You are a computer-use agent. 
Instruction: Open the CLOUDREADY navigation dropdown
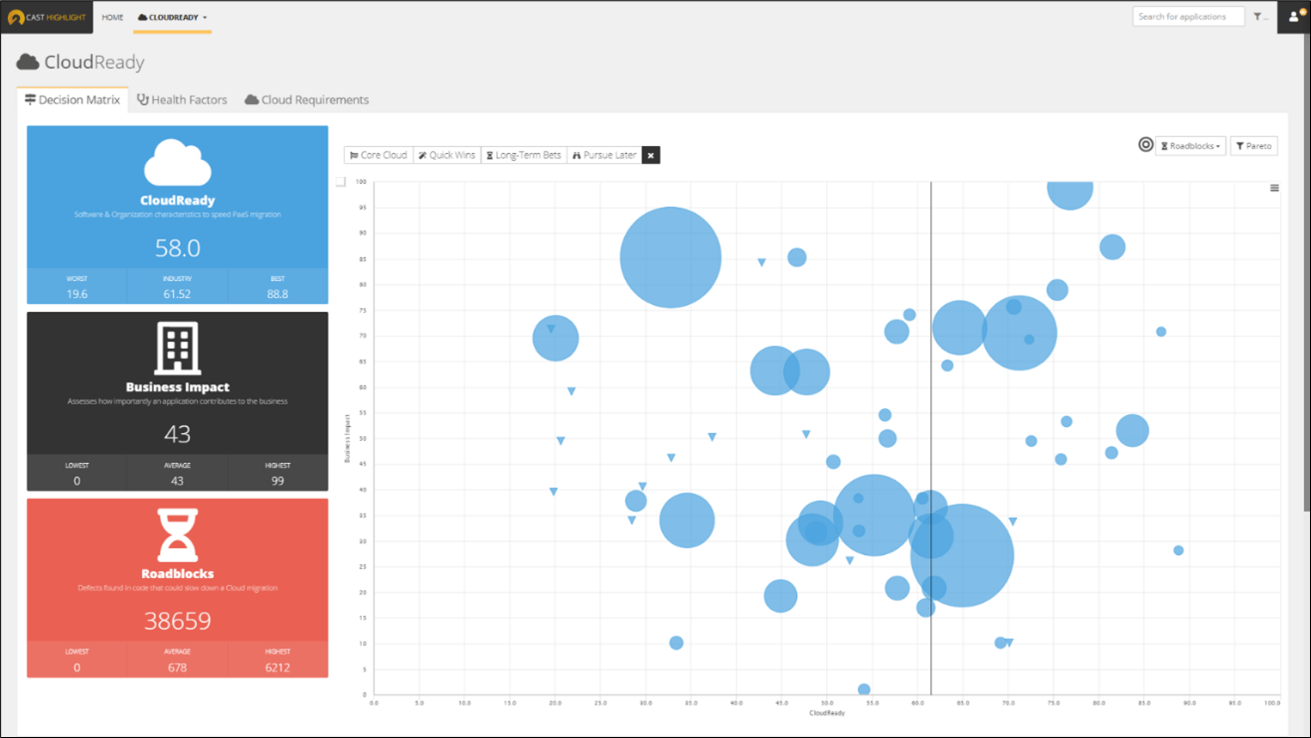click(x=172, y=17)
